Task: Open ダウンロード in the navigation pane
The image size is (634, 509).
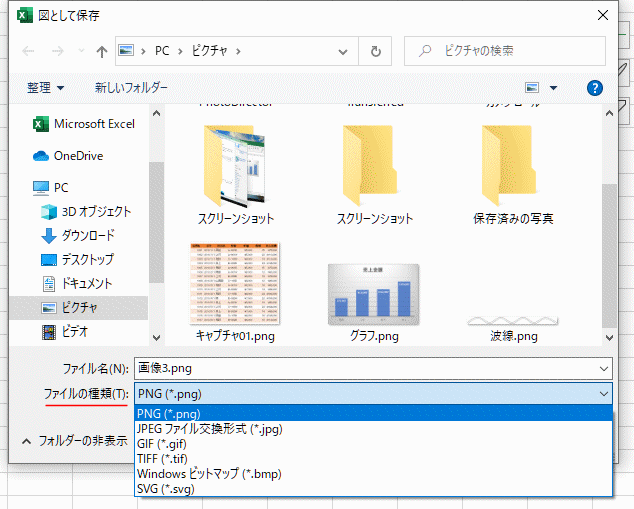Action: (x=78, y=235)
